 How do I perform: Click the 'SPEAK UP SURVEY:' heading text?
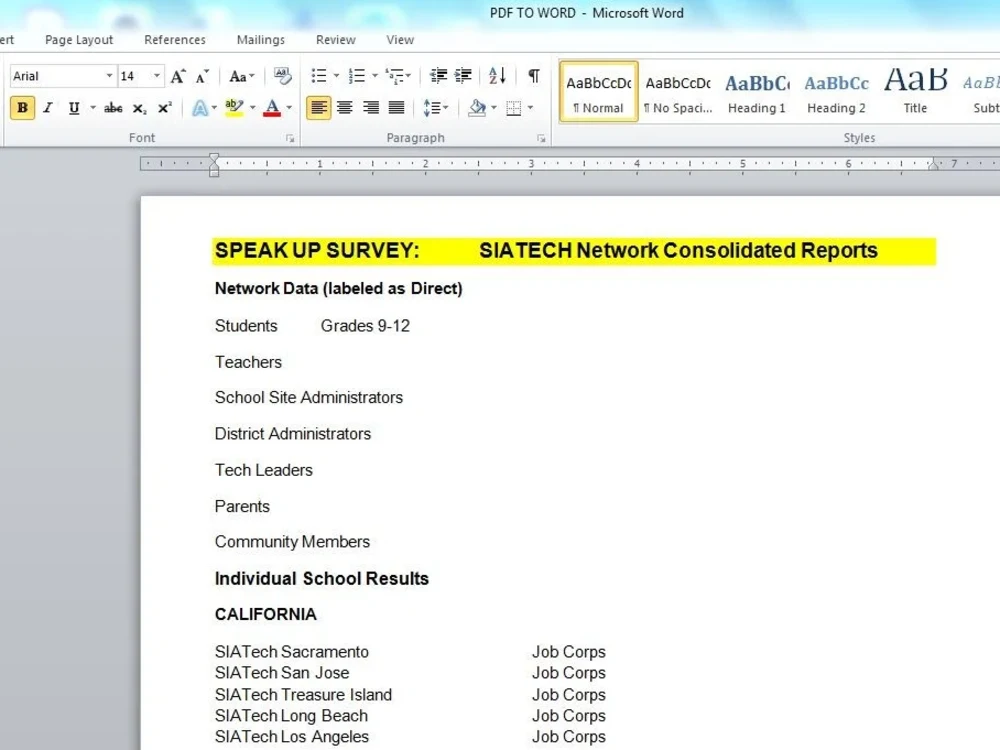click(x=317, y=251)
